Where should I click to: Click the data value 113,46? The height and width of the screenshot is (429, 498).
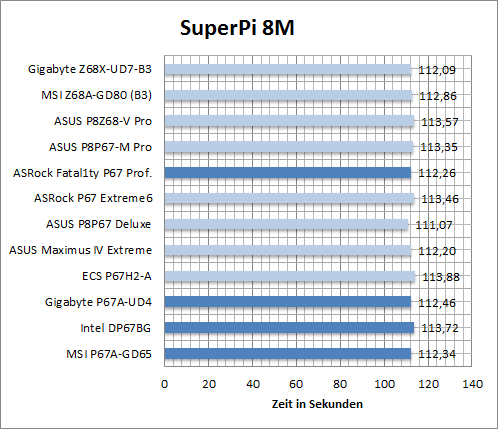440,199
